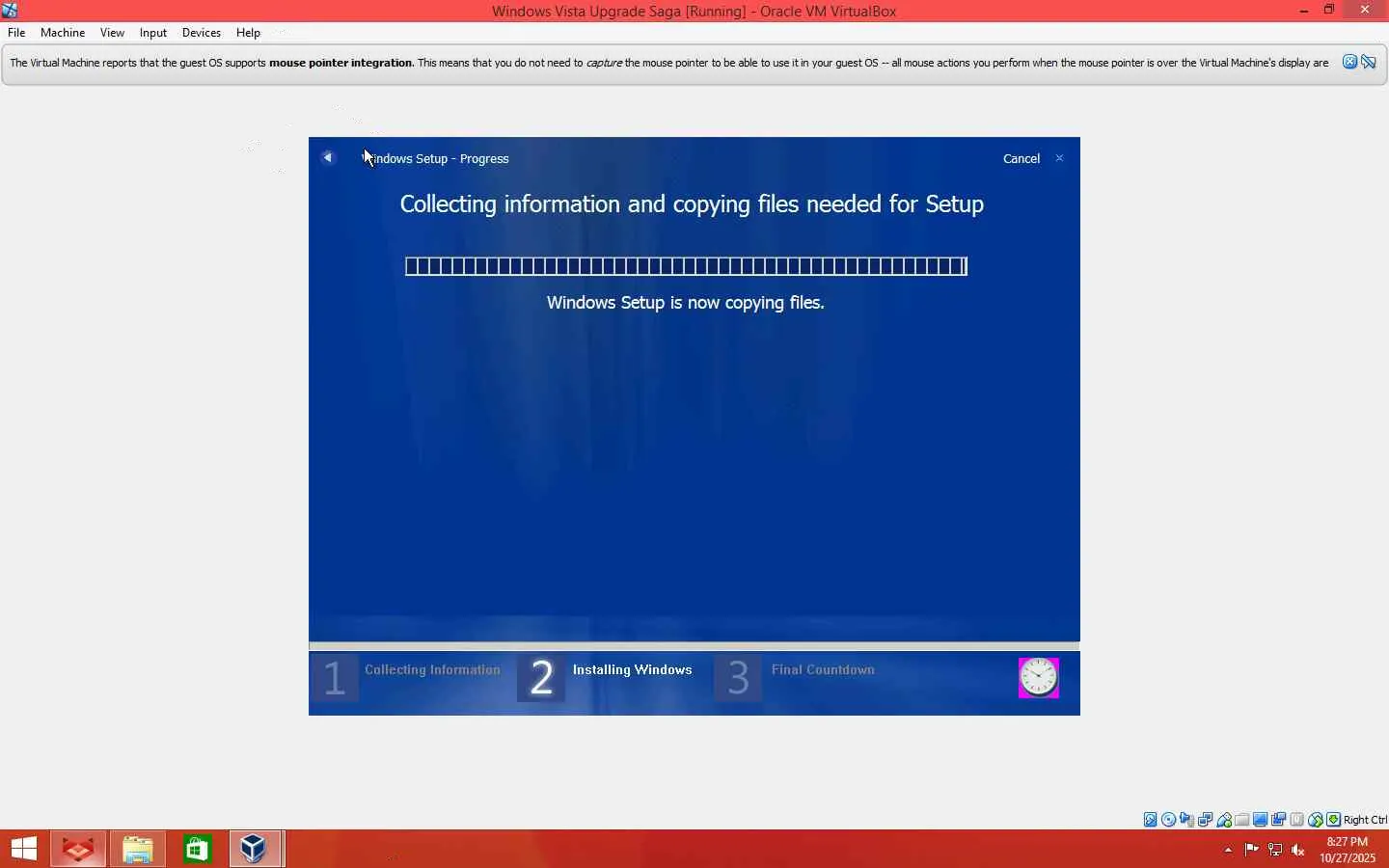Open File Explorer from the taskbar
The height and width of the screenshot is (868, 1389).
(x=138, y=849)
